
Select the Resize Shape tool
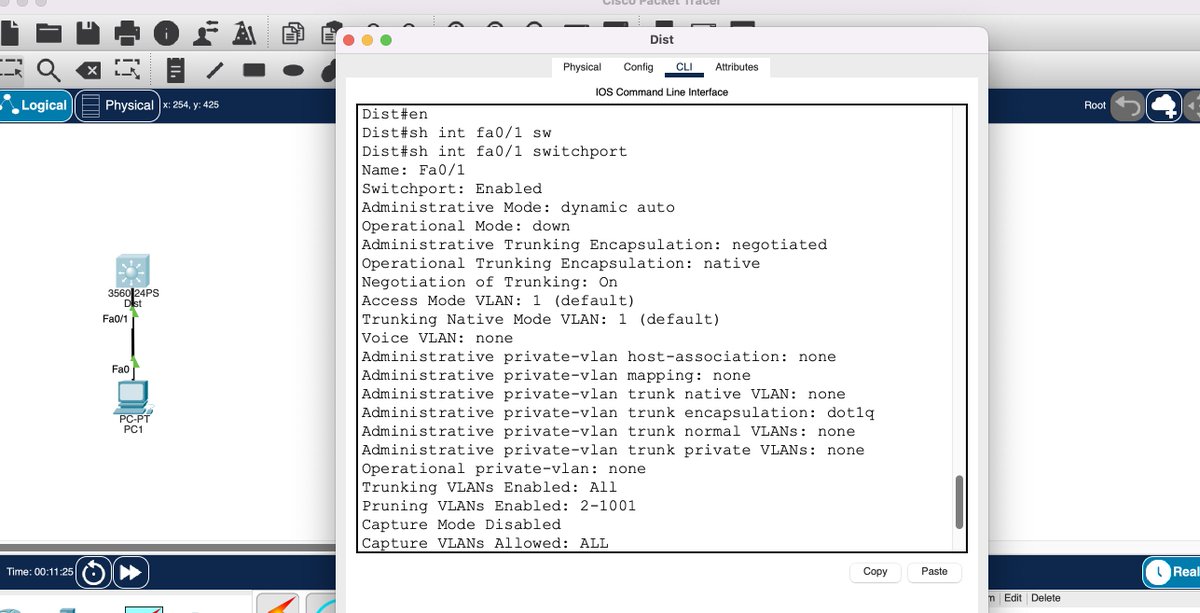(x=127, y=70)
